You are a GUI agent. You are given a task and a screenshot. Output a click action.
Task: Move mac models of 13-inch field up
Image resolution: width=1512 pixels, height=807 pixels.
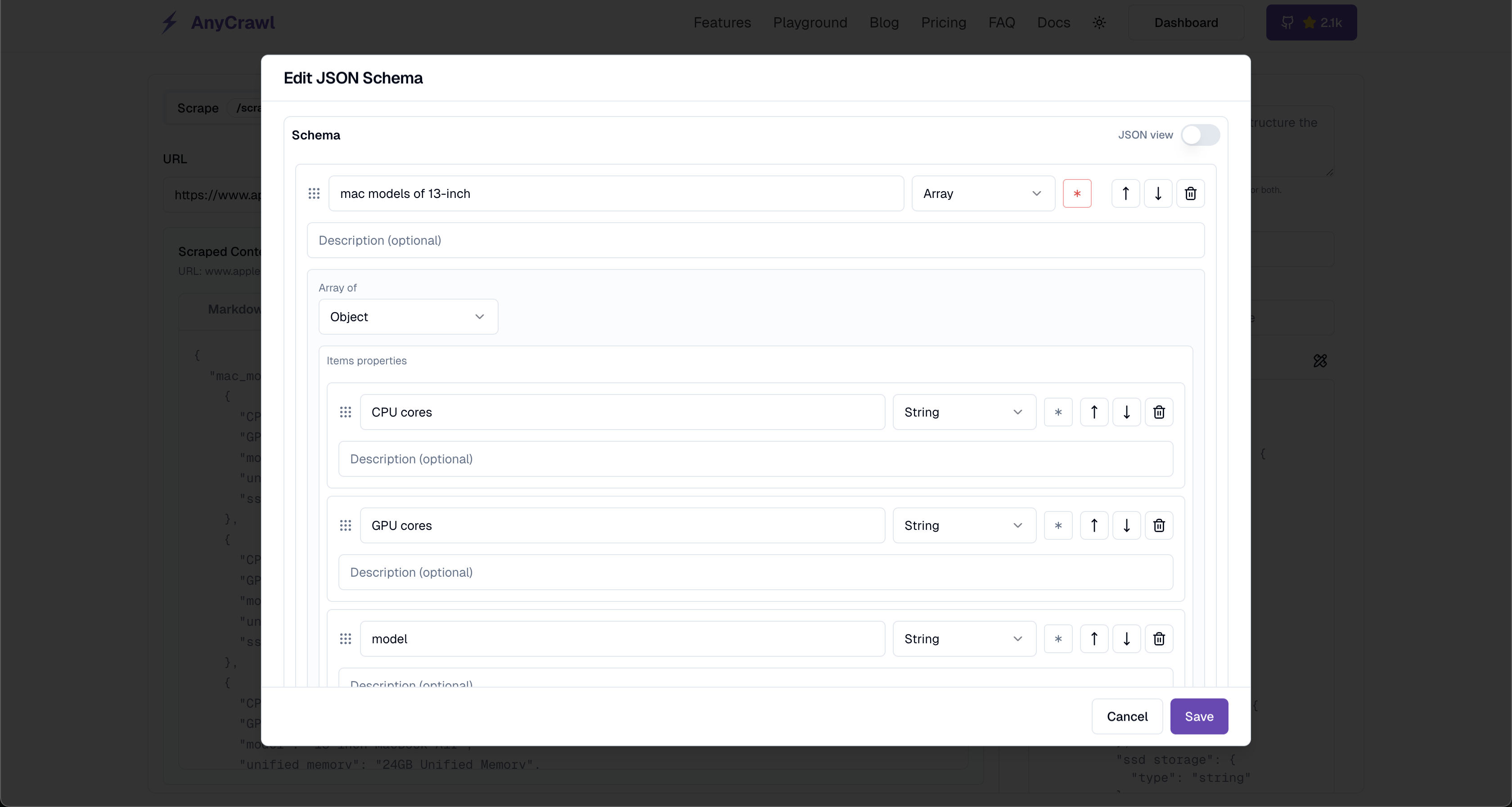pyautogui.click(x=1126, y=194)
